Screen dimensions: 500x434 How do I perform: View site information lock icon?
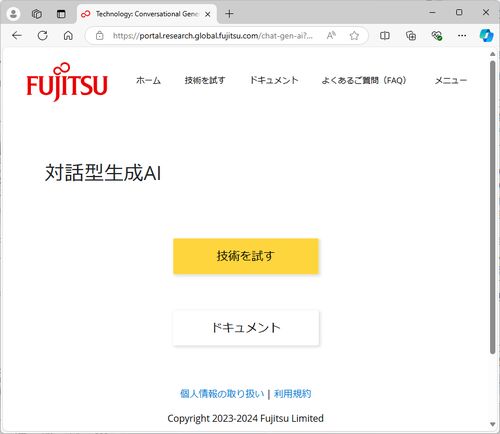99,35
